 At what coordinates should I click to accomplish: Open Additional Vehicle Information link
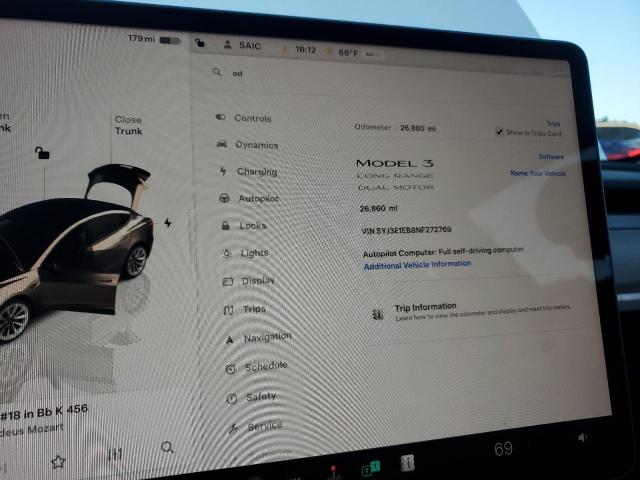point(416,264)
